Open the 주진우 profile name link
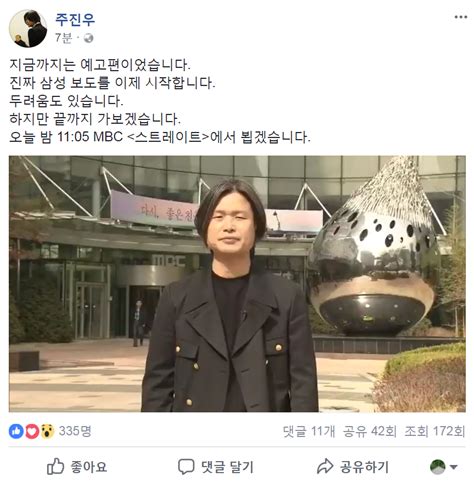 tap(75, 19)
